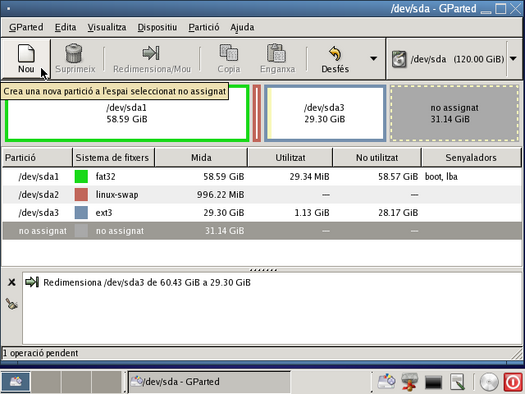Open the Edita menu
Screen dimensions: 525x394
pos(65,27)
